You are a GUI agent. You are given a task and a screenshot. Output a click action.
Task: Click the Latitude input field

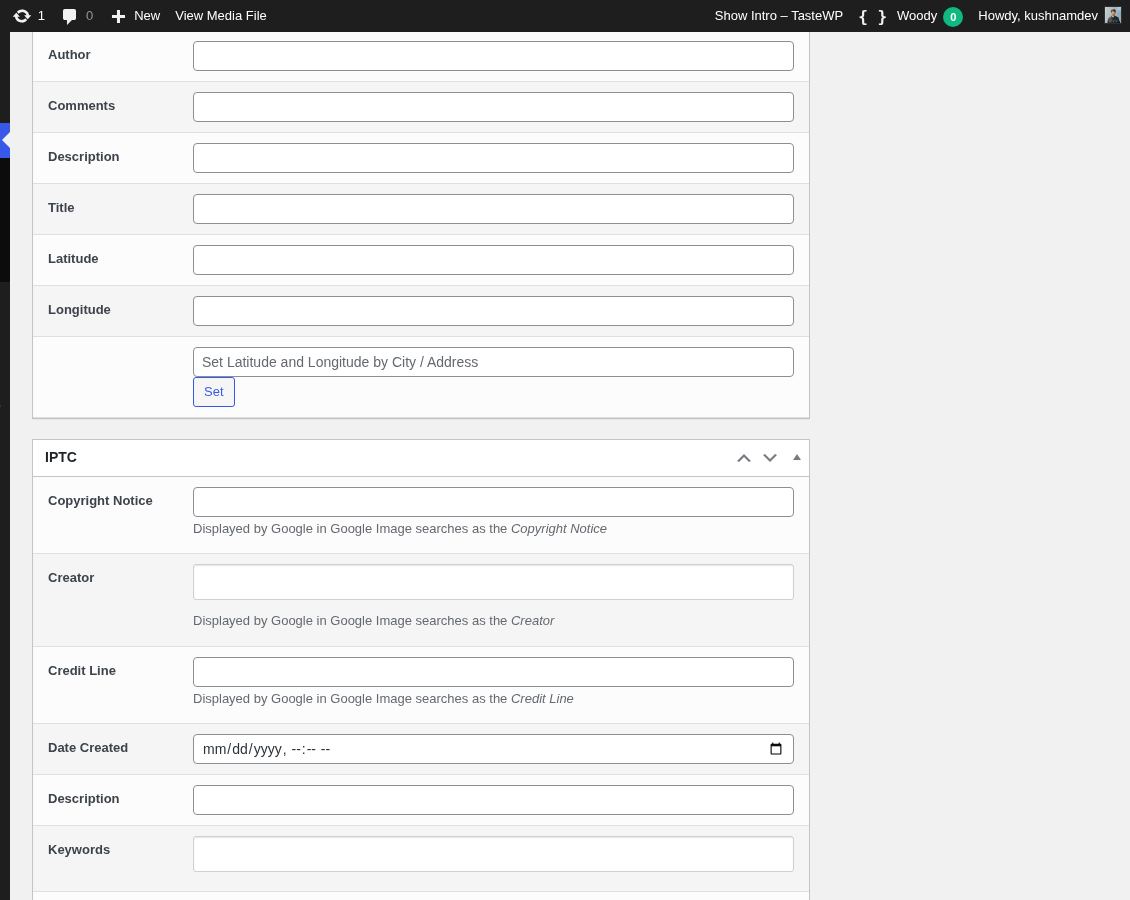(493, 259)
